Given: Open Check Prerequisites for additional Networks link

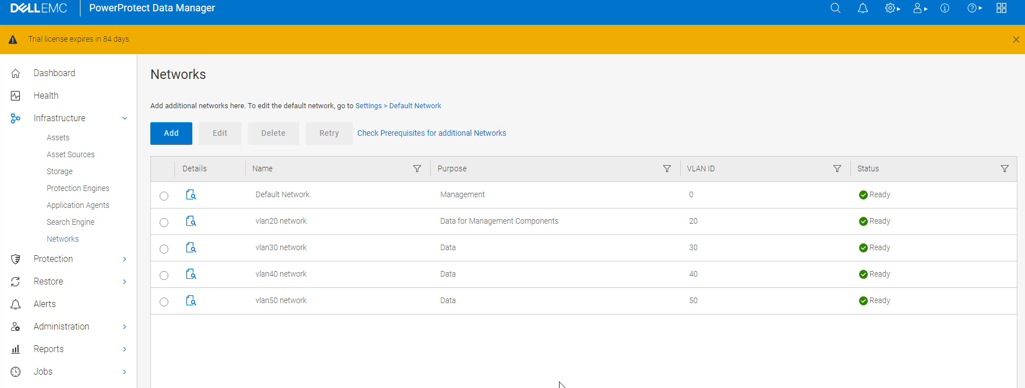Looking at the screenshot, I should point(431,133).
